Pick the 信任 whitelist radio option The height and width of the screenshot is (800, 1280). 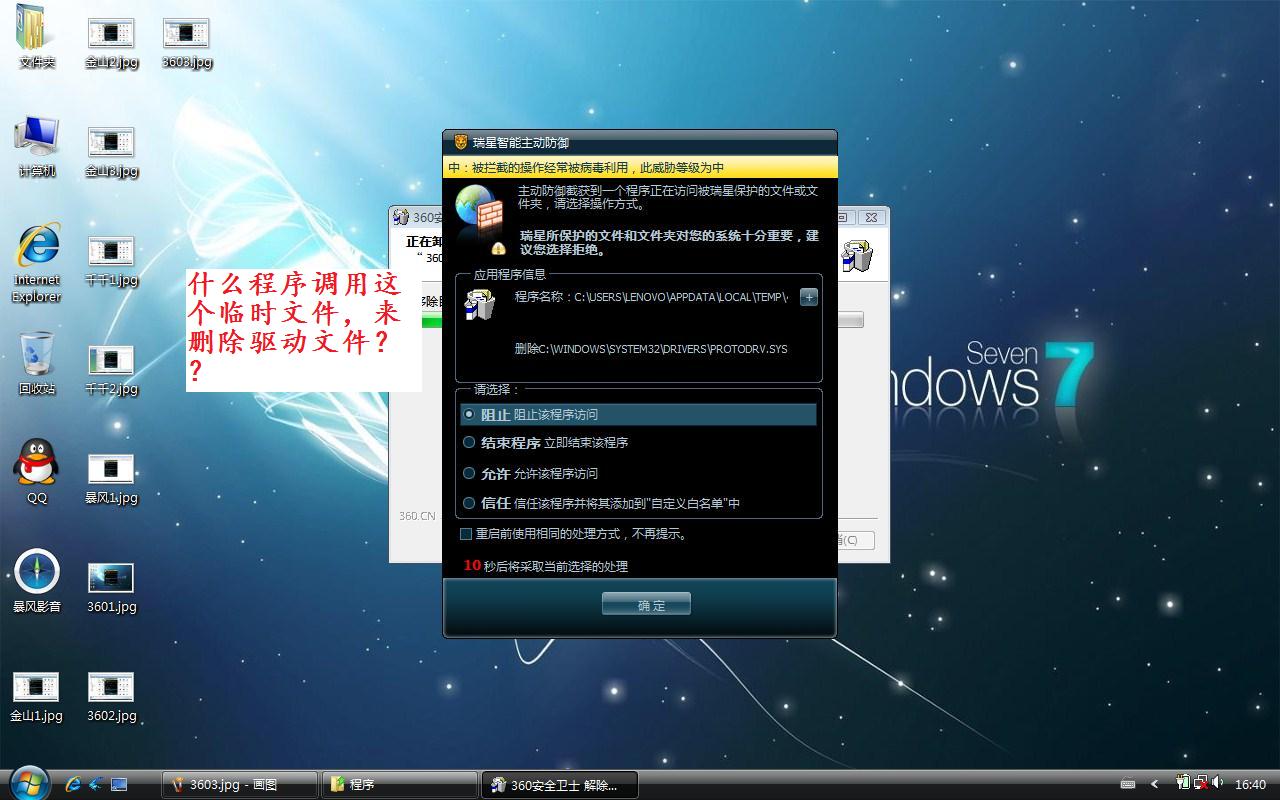pos(469,503)
